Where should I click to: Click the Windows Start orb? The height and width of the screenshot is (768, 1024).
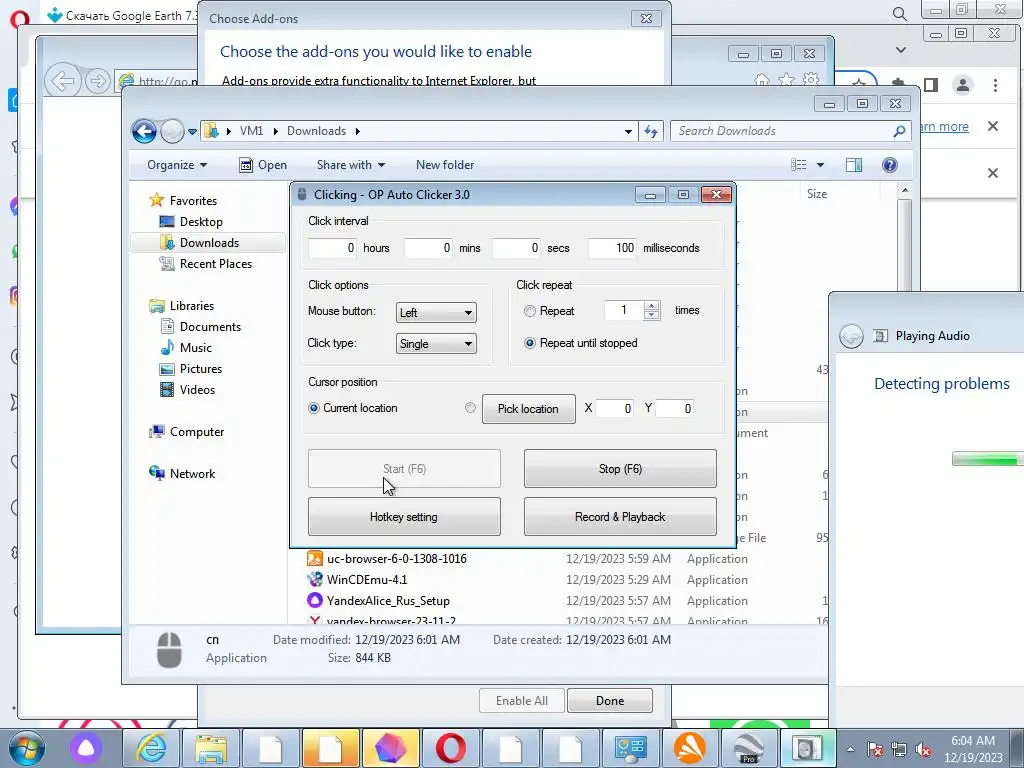[x=26, y=748]
